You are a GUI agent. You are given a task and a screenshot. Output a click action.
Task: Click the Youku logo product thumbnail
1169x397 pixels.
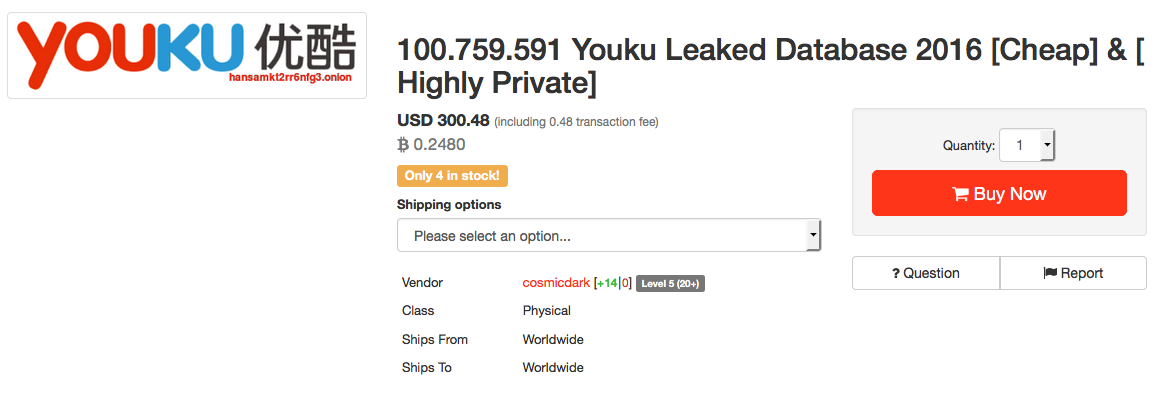pyautogui.click(x=187, y=55)
